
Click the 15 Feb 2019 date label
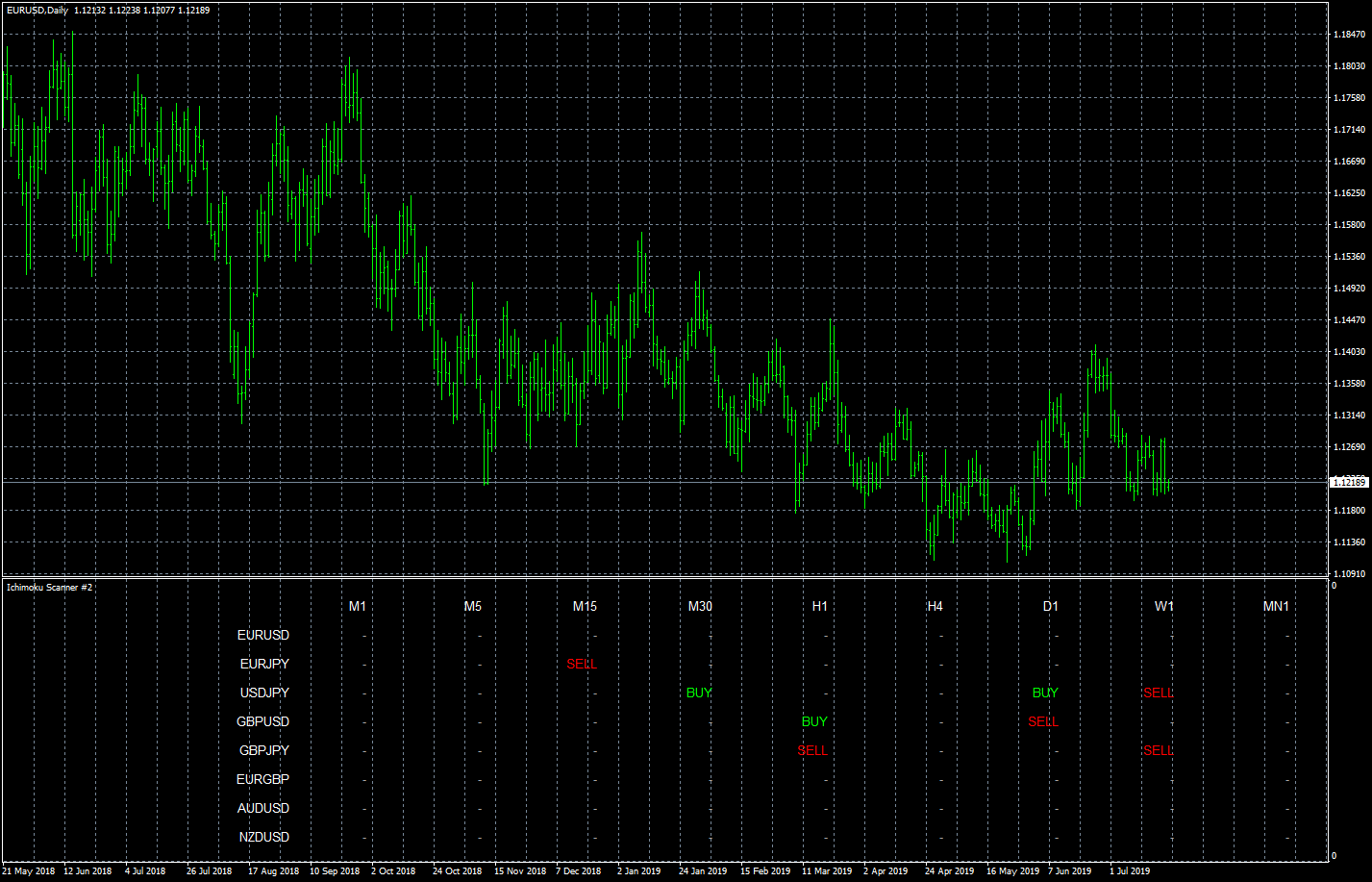pos(765,871)
